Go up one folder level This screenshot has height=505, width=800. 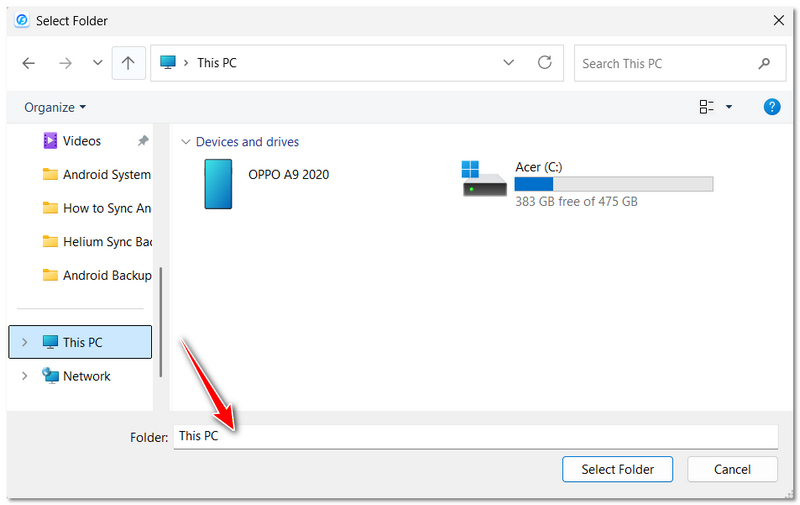click(x=129, y=63)
